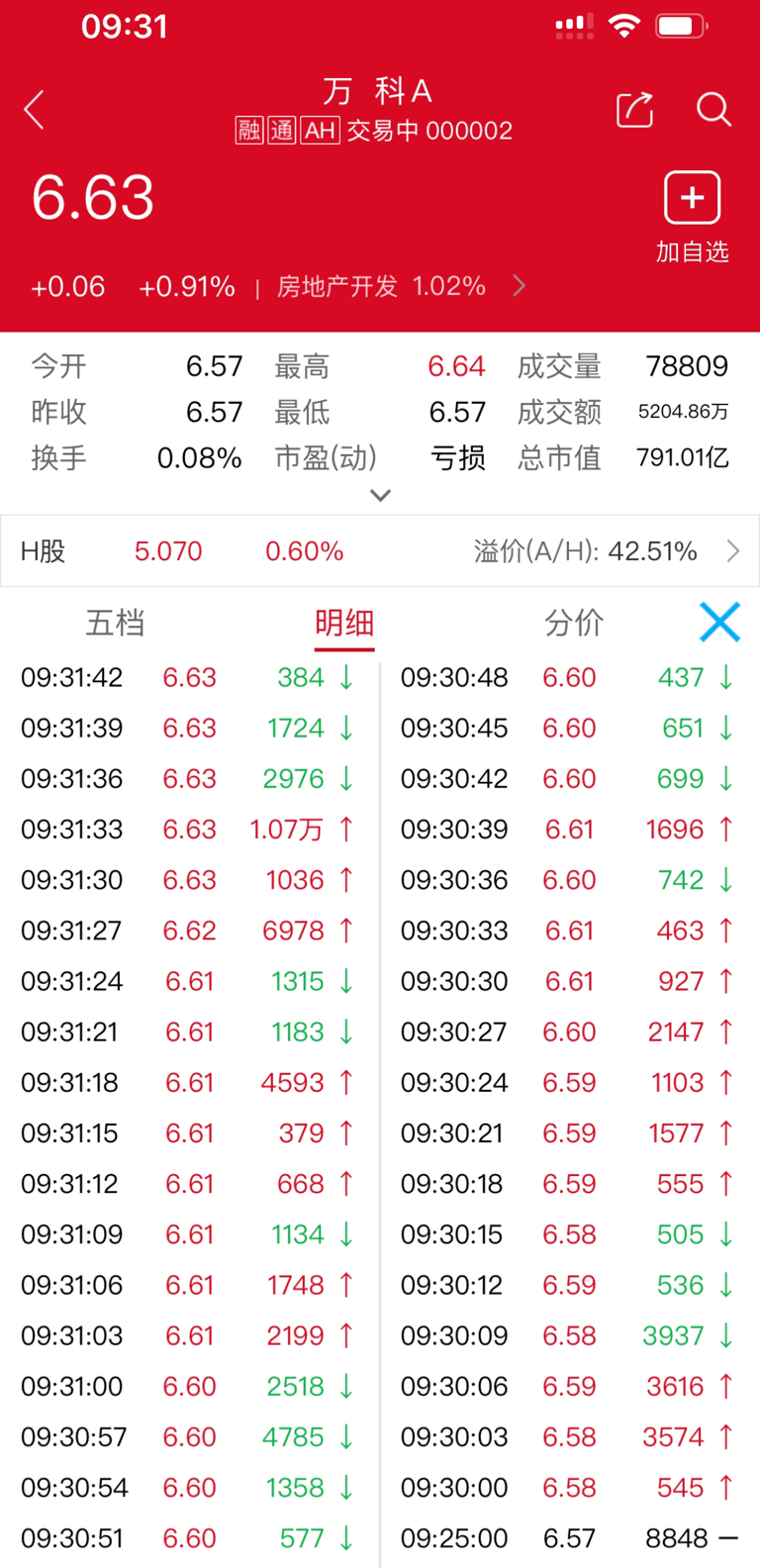This screenshot has height=1568, width=760.
Task: Tap battery status bar icon
Action: point(682,26)
